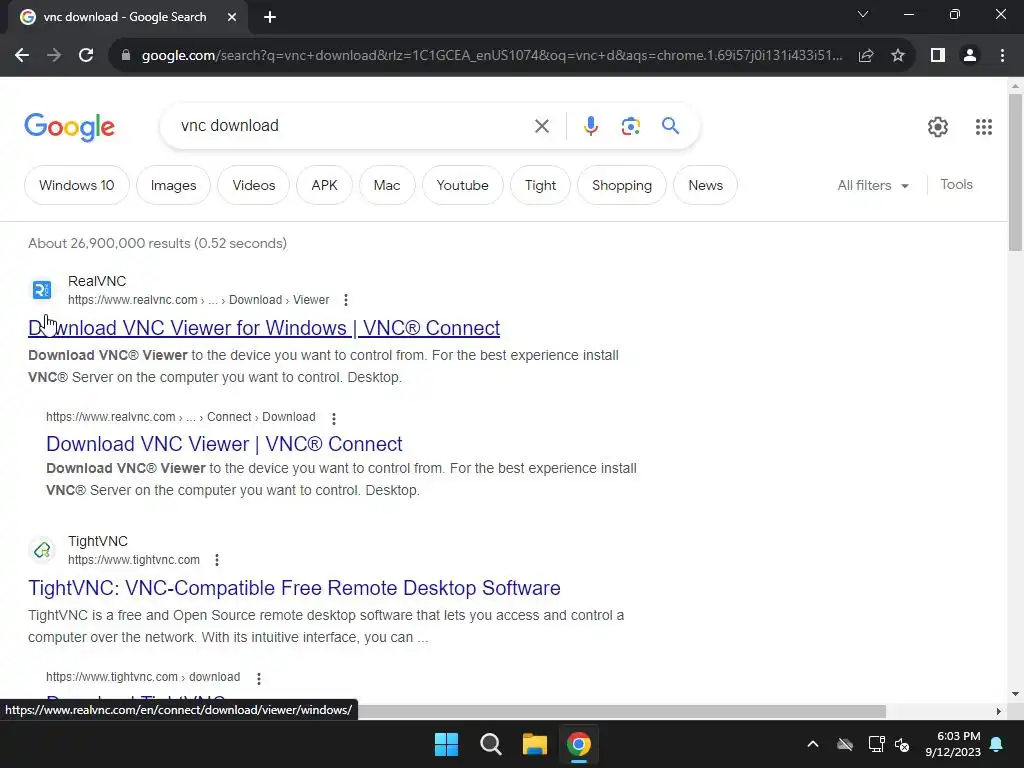
Task: Open the Windows Start menu
Action: 447,744
